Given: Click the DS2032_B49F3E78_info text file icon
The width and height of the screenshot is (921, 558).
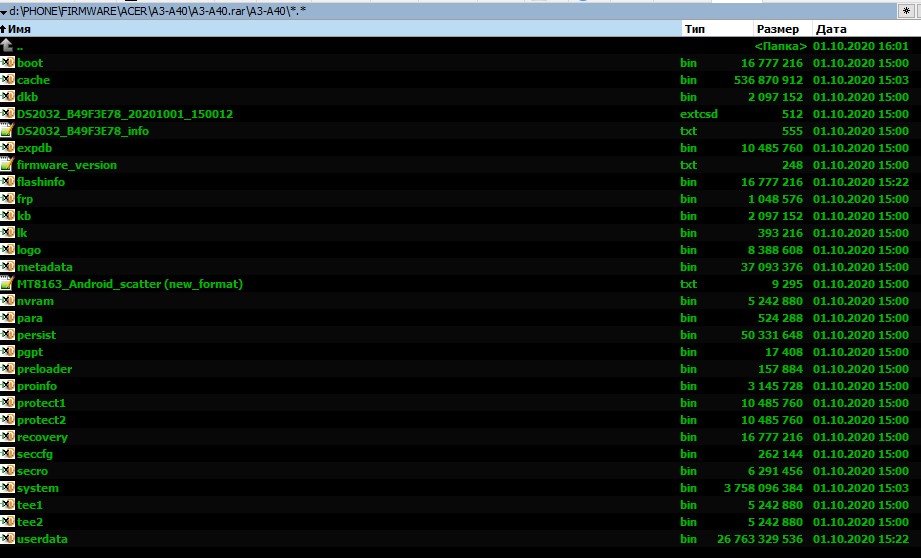Looking at the screenshot, I should [x=8, y=131].
